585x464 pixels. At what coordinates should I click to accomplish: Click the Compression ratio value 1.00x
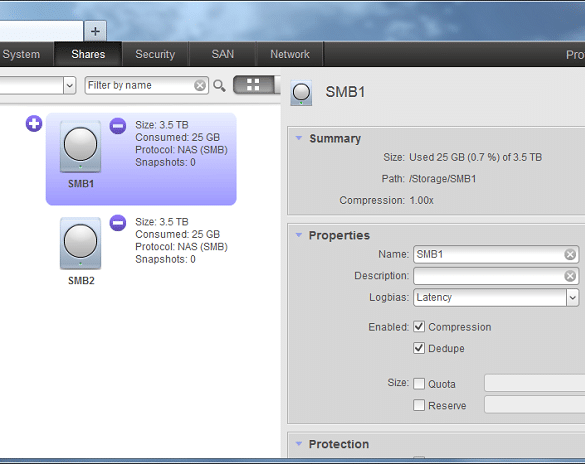coord(422,201)
